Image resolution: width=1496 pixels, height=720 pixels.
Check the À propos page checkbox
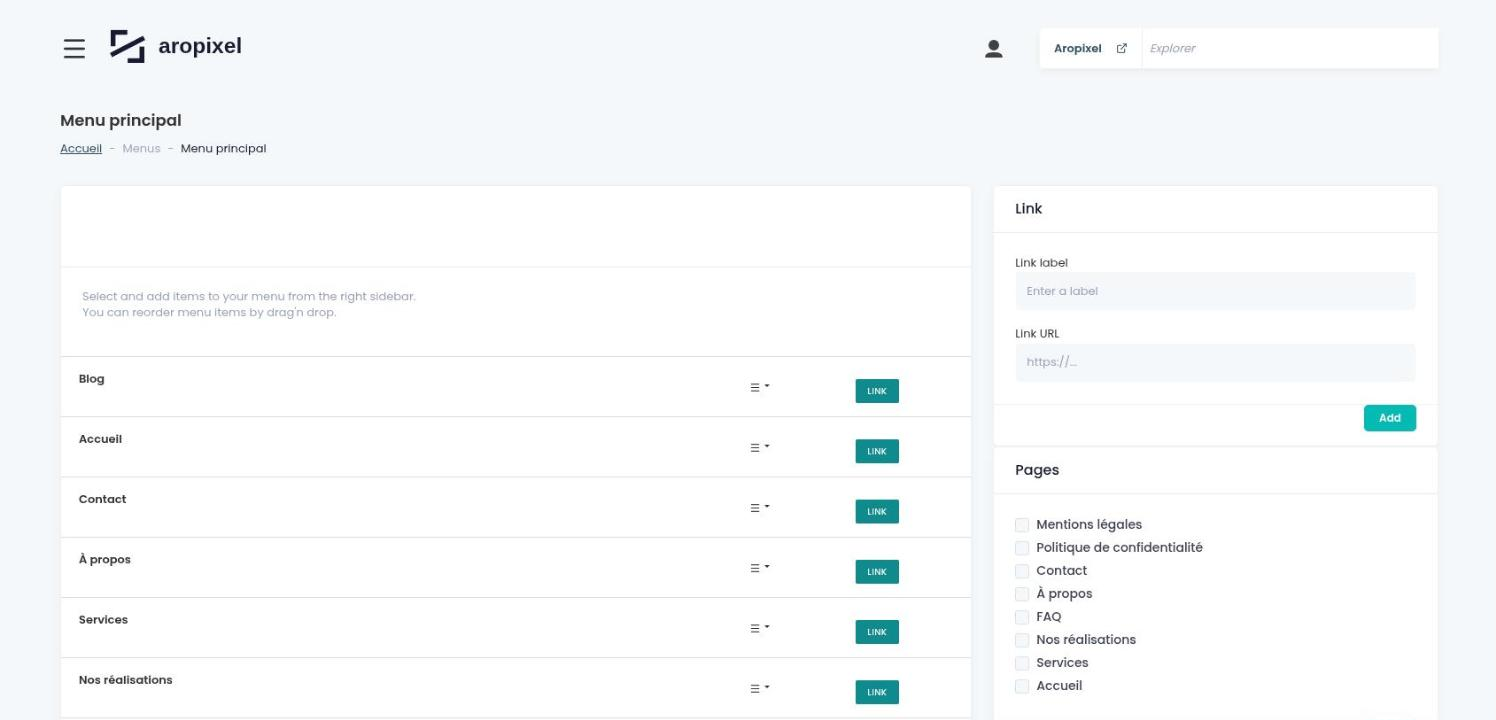pos(1022,594)
